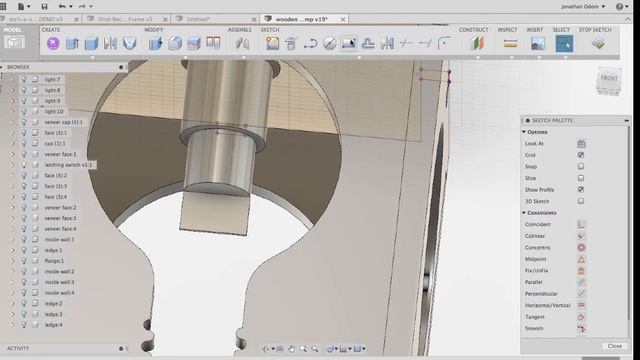
Task: Select the sketch Extend tool
Action: click(425, 43)
